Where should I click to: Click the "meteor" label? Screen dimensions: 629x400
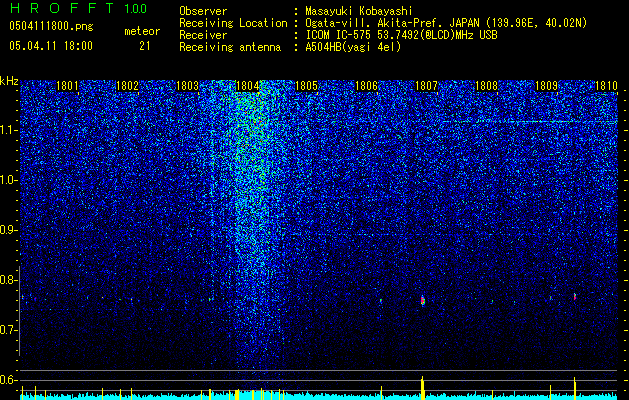(x=142, y=31)
